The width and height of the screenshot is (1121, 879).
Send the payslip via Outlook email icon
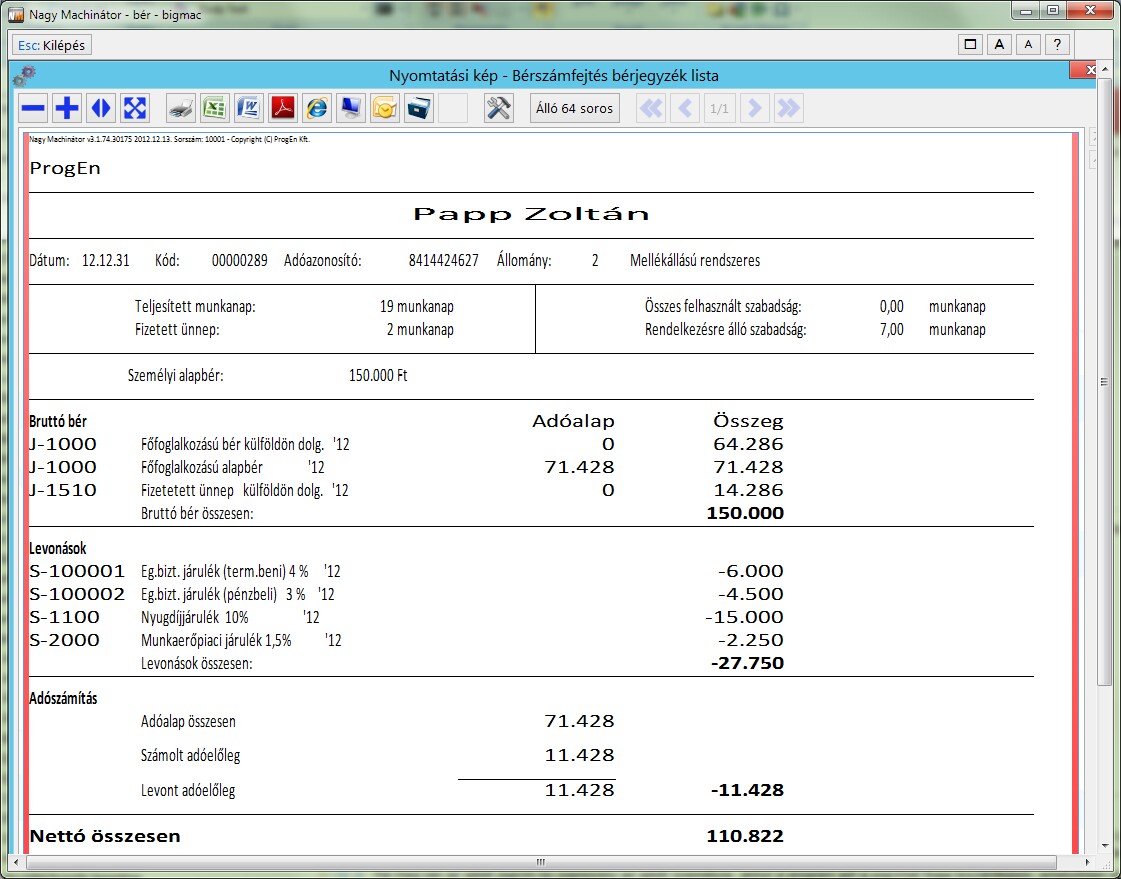[385, 108]
